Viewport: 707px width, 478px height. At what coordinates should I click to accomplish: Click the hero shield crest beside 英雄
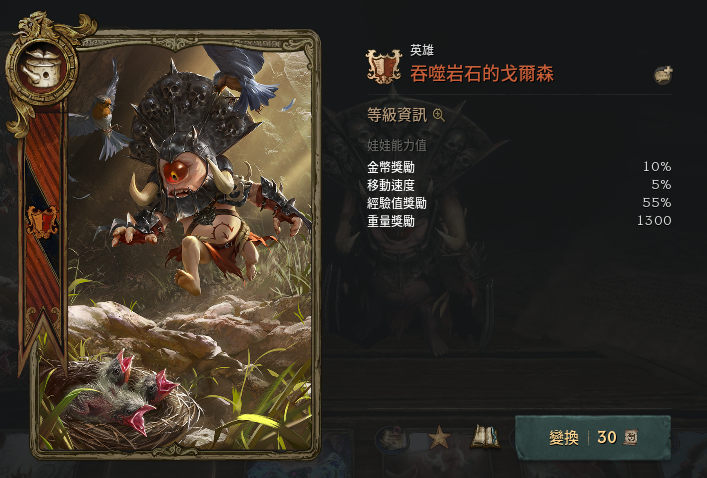coord(384,66)
